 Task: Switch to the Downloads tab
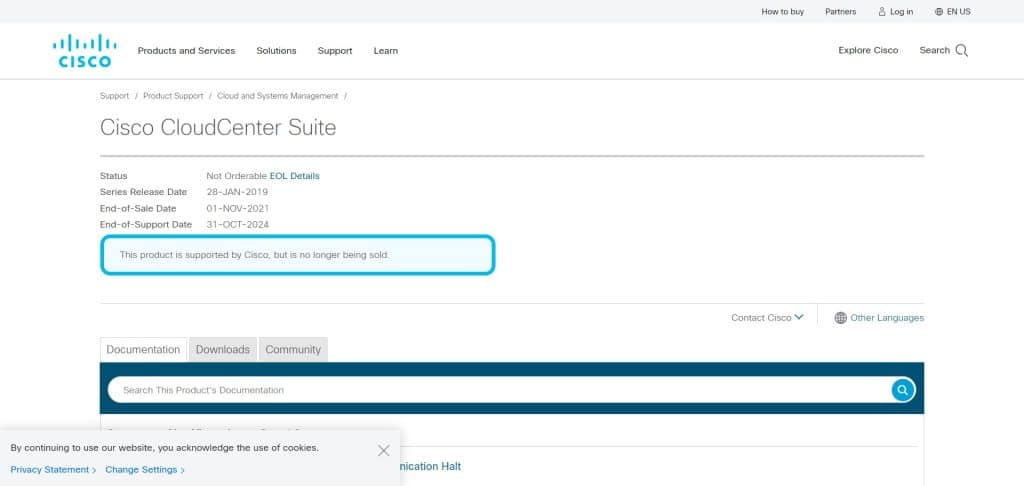tap(223, 349)
